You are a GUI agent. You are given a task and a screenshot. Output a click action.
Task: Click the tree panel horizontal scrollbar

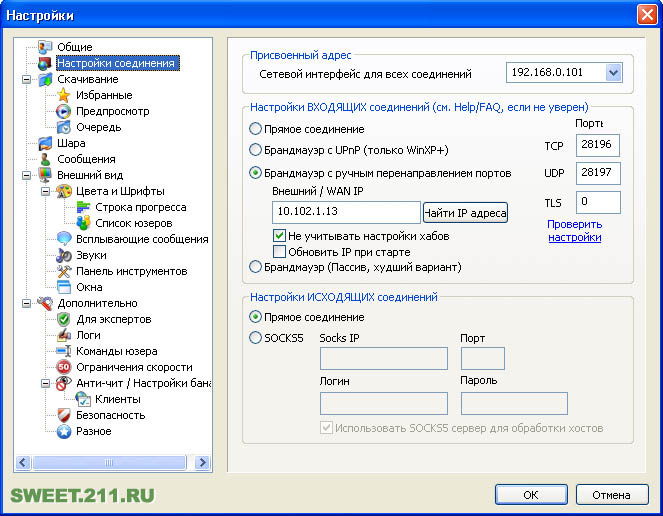[112, 462]
